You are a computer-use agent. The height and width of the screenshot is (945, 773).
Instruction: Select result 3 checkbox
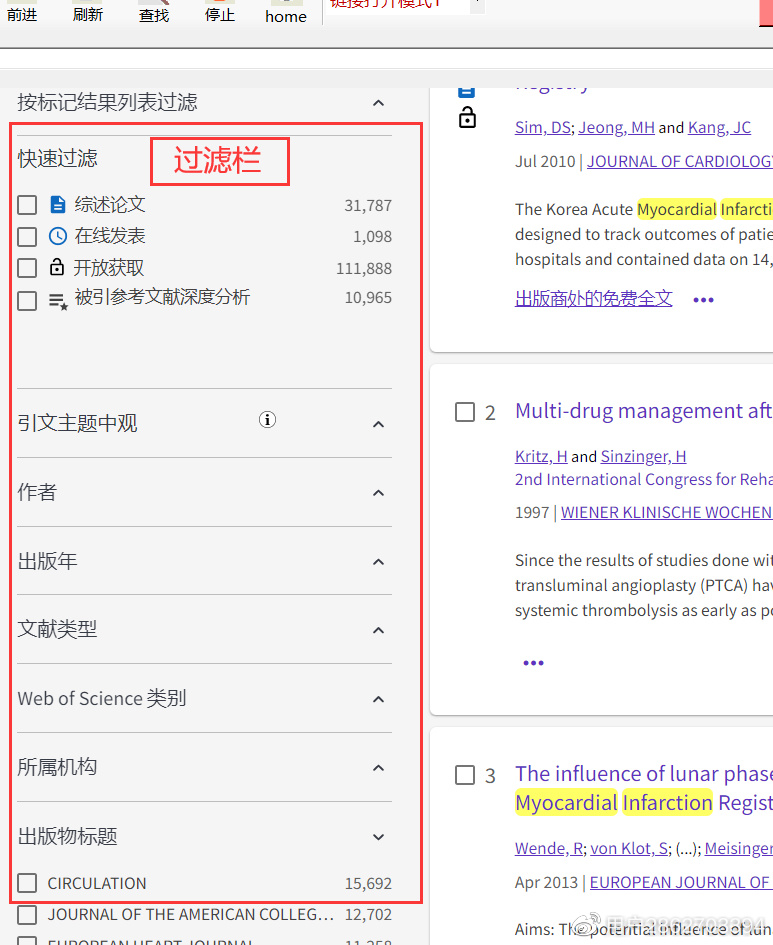pos(465,775)
